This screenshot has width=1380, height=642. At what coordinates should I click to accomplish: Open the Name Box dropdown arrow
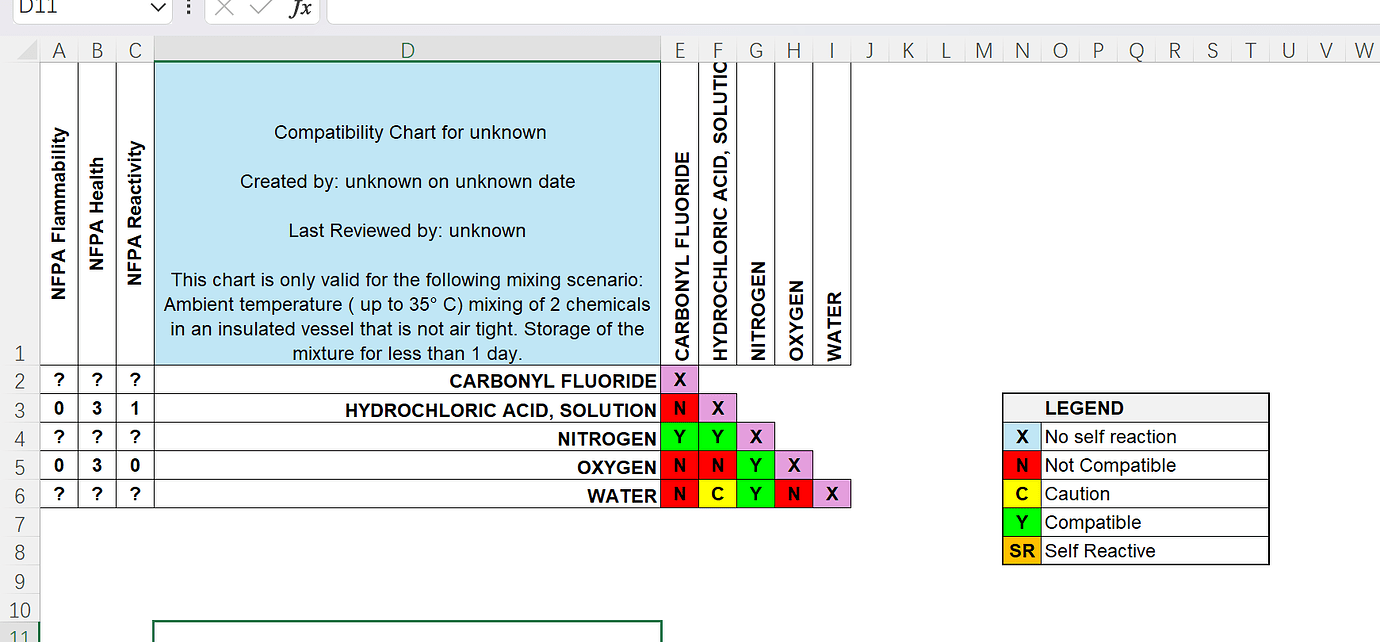pyautogui.click(x=158, y=8)
